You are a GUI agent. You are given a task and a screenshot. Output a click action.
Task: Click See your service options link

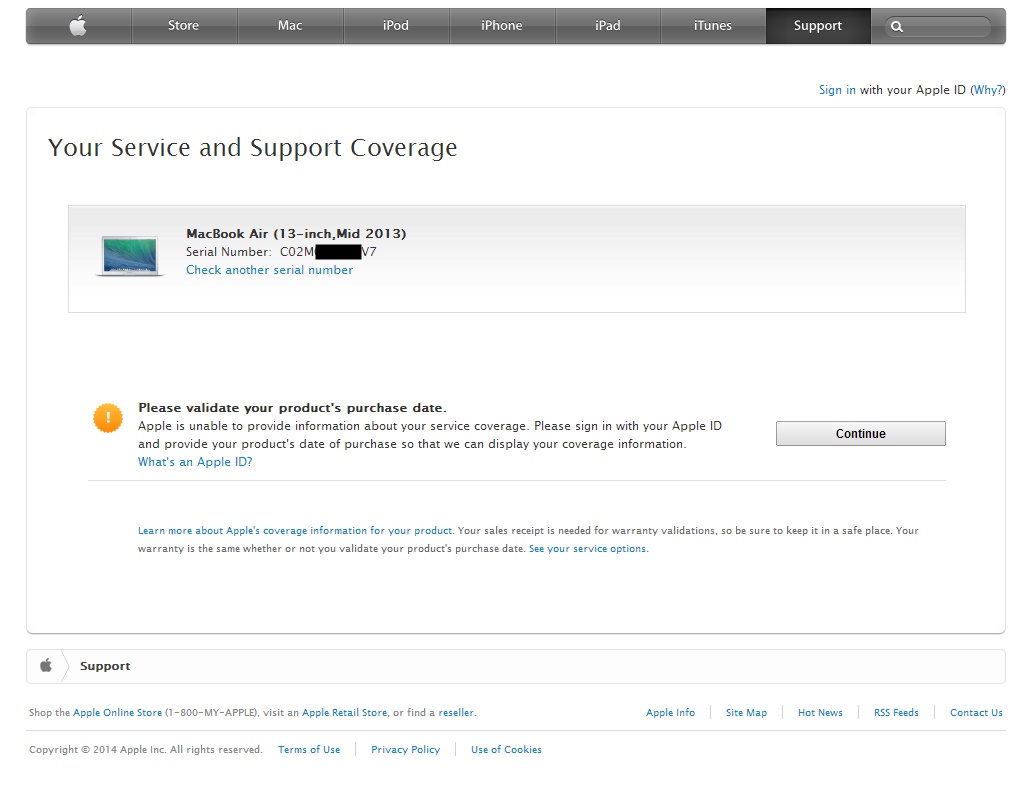click(x=588, y=549)
